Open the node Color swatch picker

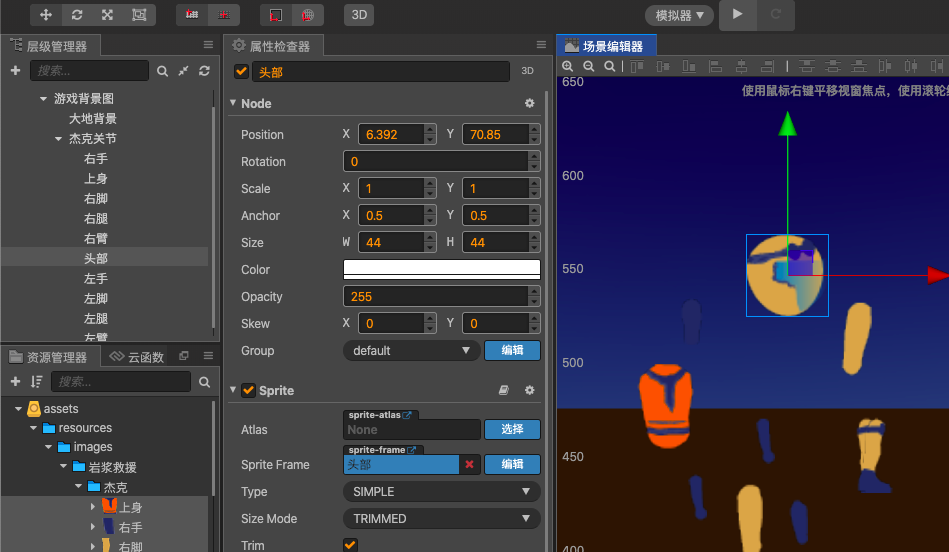point(442,269)
